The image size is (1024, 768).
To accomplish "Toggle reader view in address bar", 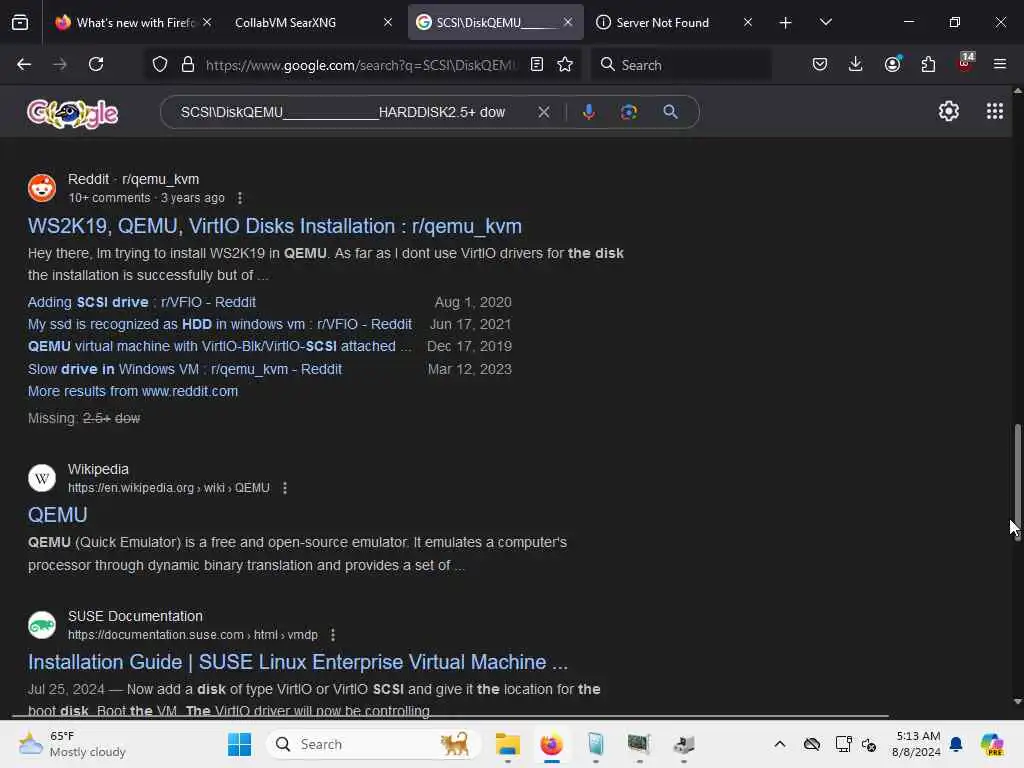I will 537,65.
